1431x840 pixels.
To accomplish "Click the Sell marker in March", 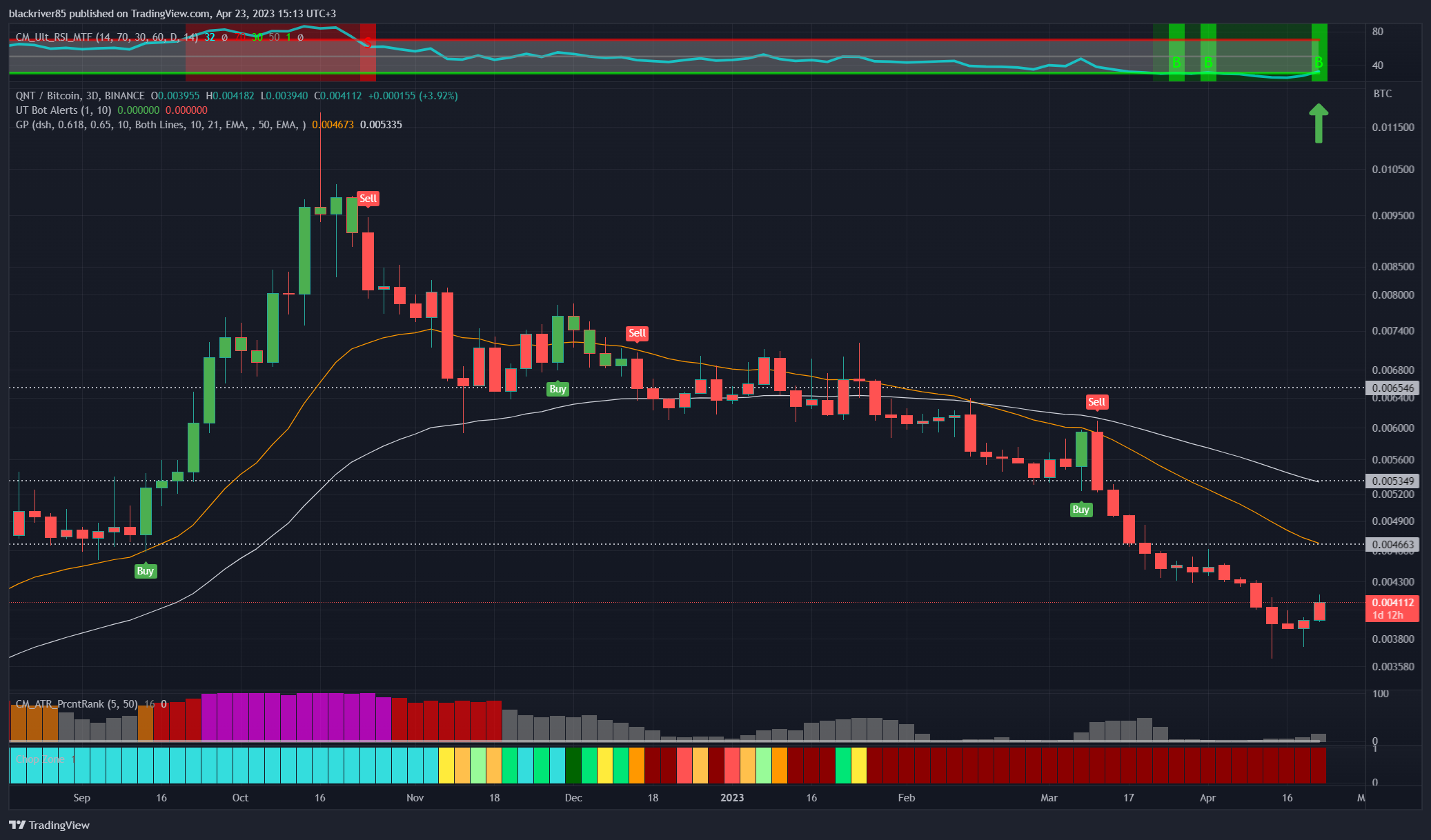I will tap(1096, 401).
